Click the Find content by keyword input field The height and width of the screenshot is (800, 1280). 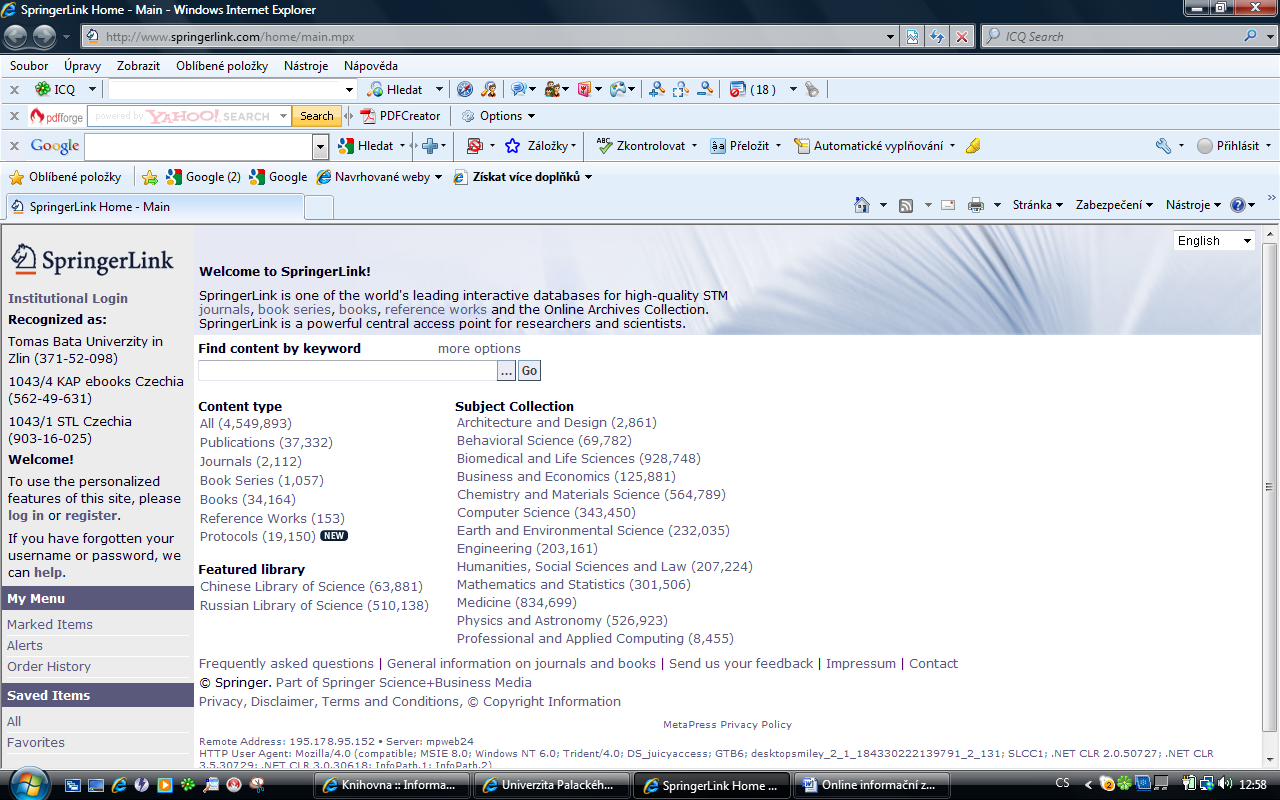[347, 371]
